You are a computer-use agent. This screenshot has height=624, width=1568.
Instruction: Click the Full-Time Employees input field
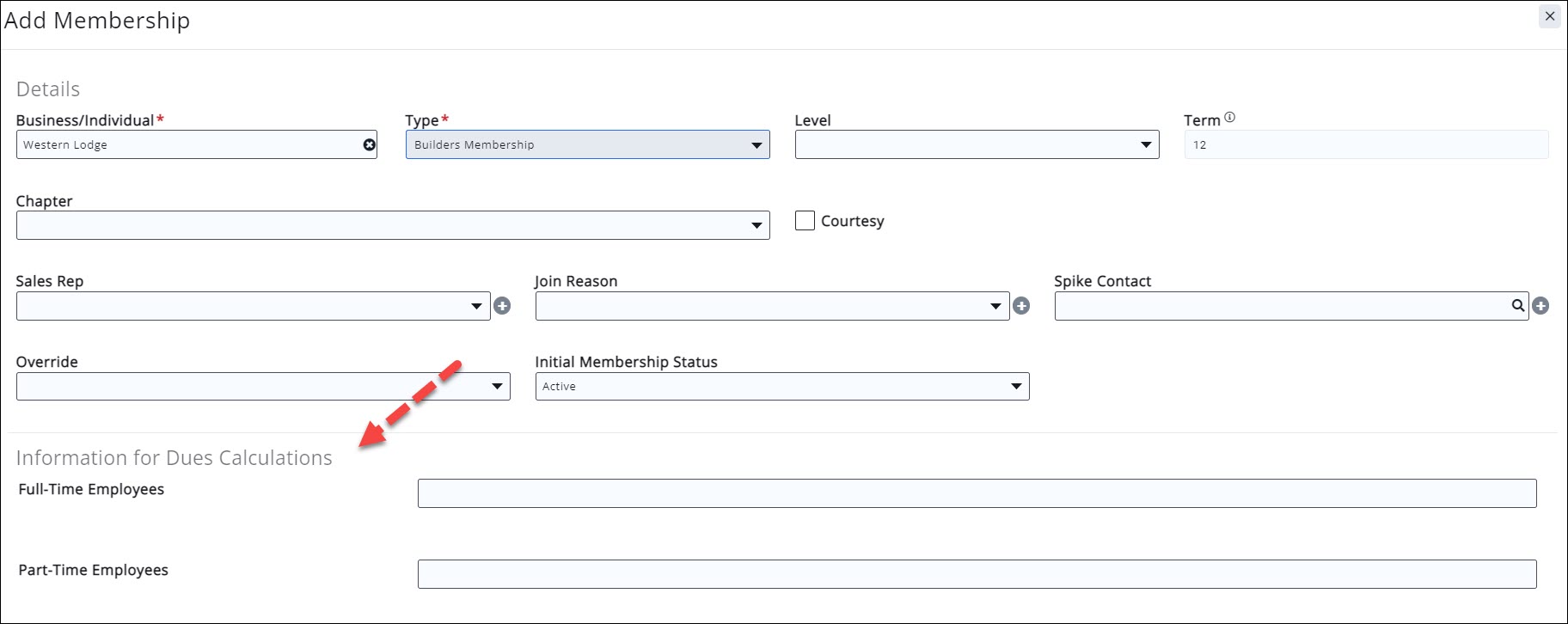click(x=977, y=493)
